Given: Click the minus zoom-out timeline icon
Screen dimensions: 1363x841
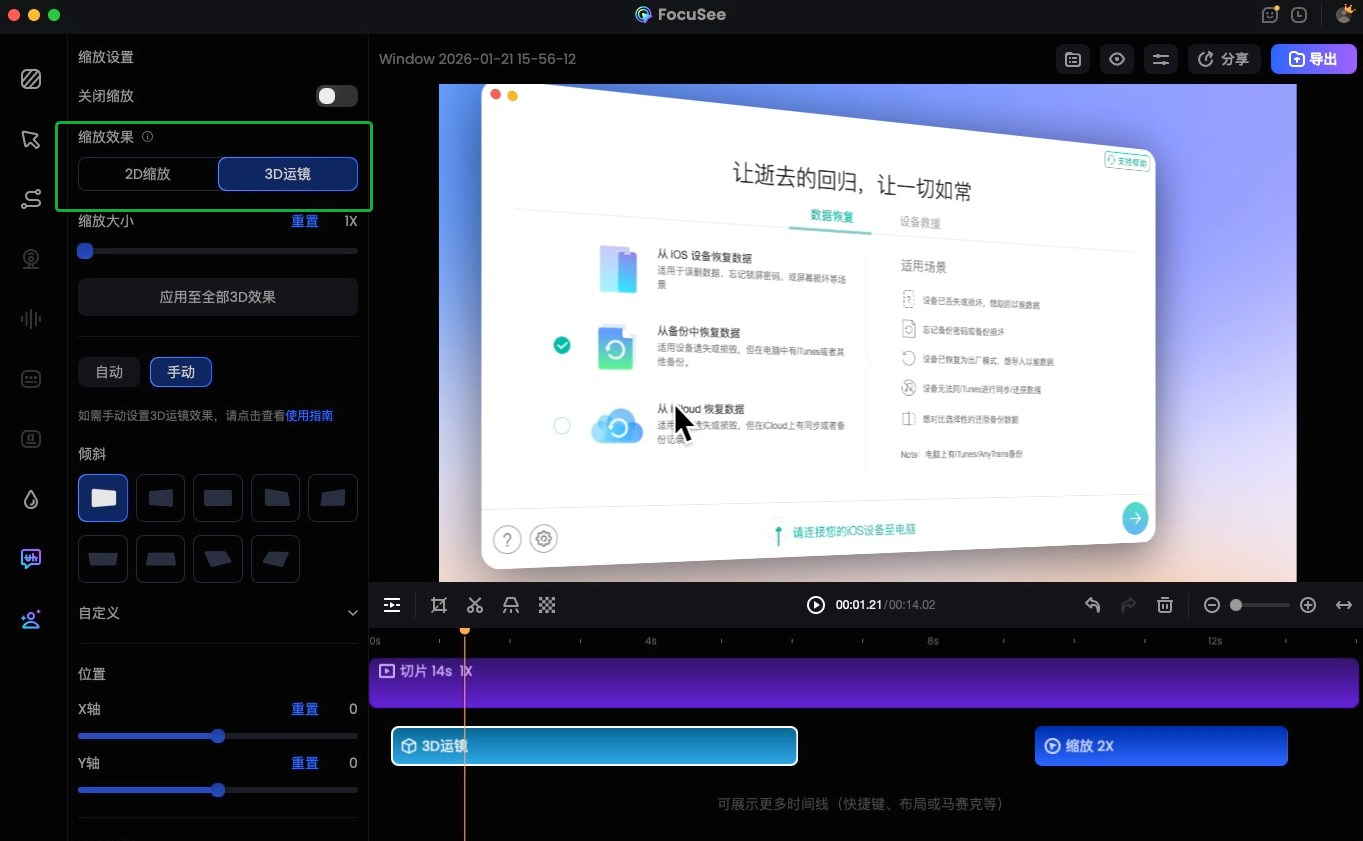Looking at the screenshot, I should click(x=1212, y=605).
